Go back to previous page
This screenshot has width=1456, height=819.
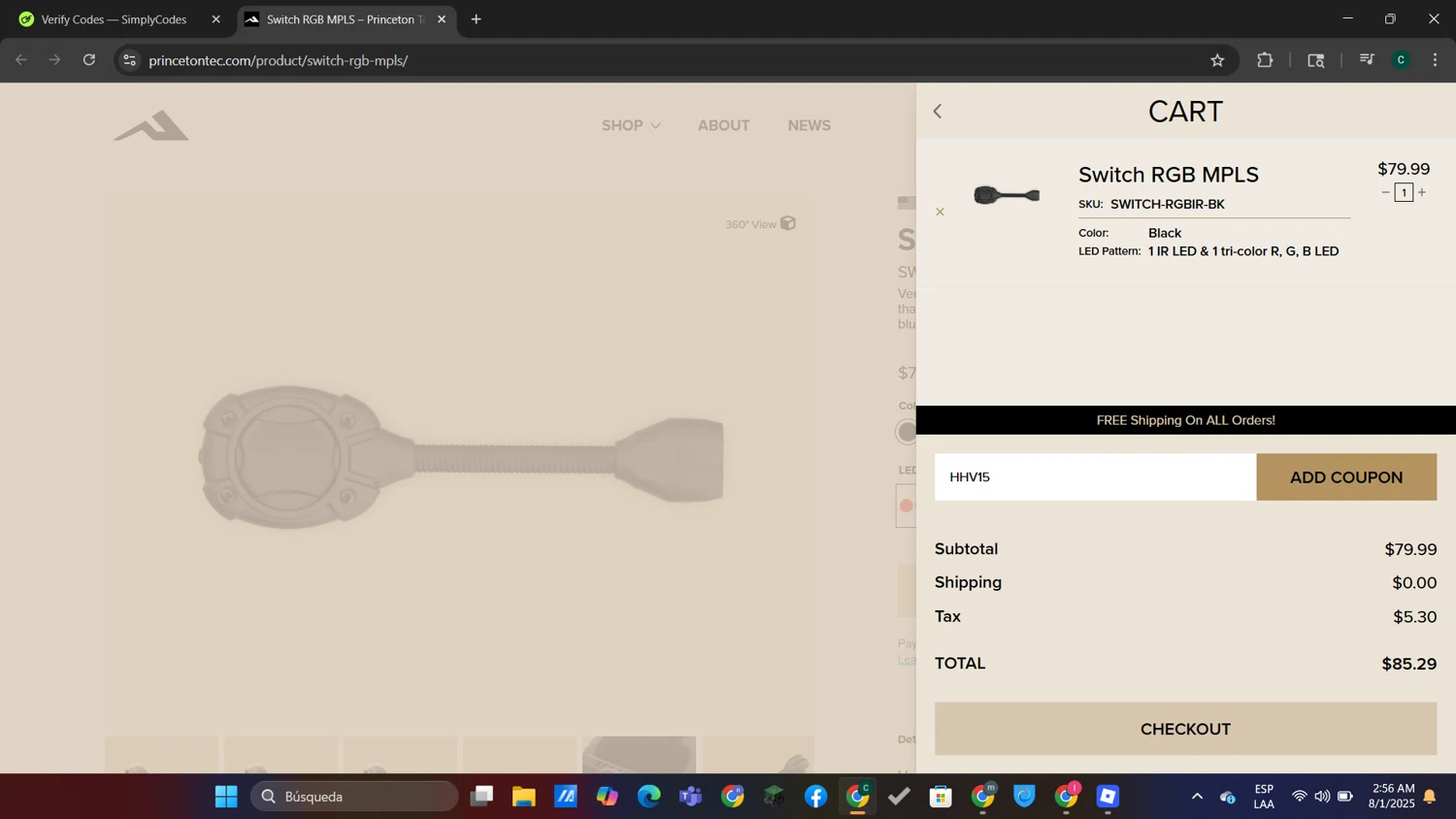pos(21,60)
